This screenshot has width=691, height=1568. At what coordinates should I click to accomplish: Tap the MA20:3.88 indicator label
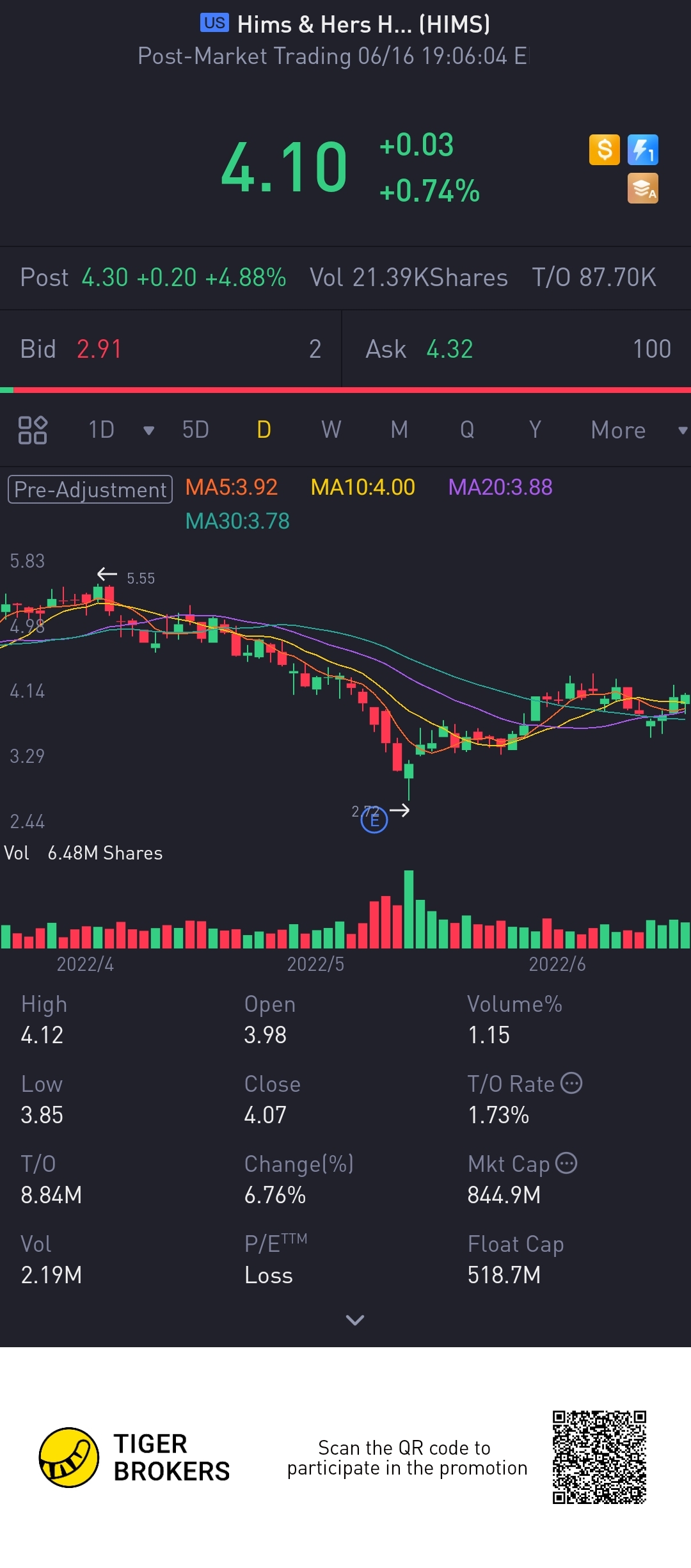(x=500, y=488)
